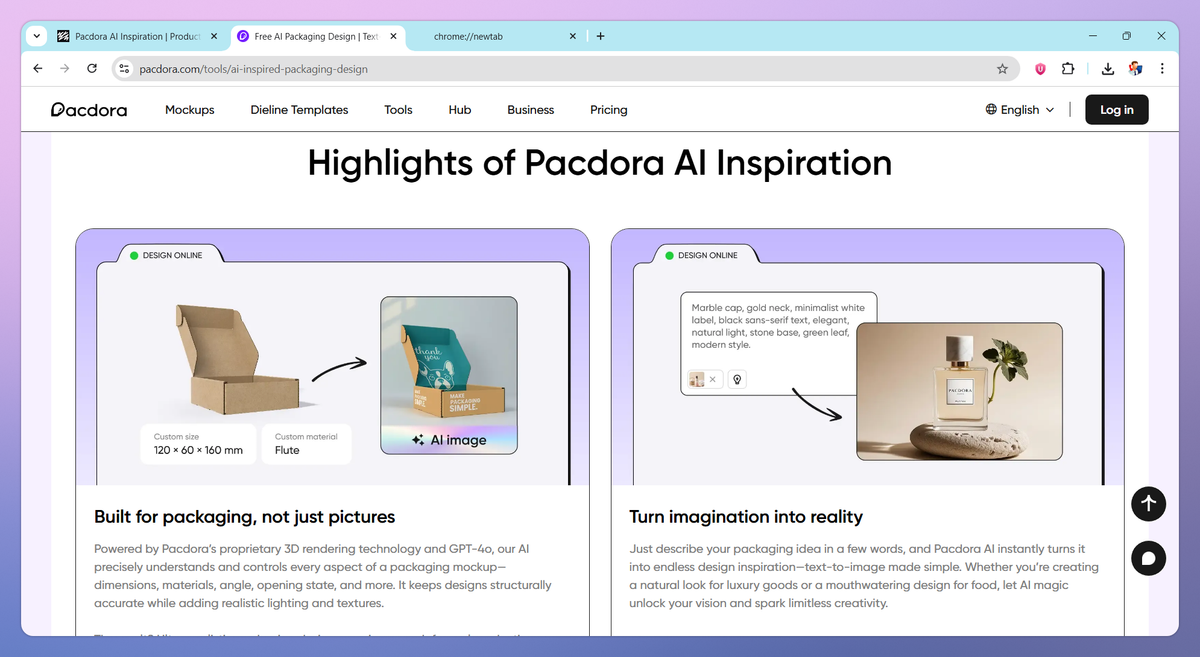Screen dimensions: 1200x657
Task: Click the address bar URL field
Action: tap(565, 69)
